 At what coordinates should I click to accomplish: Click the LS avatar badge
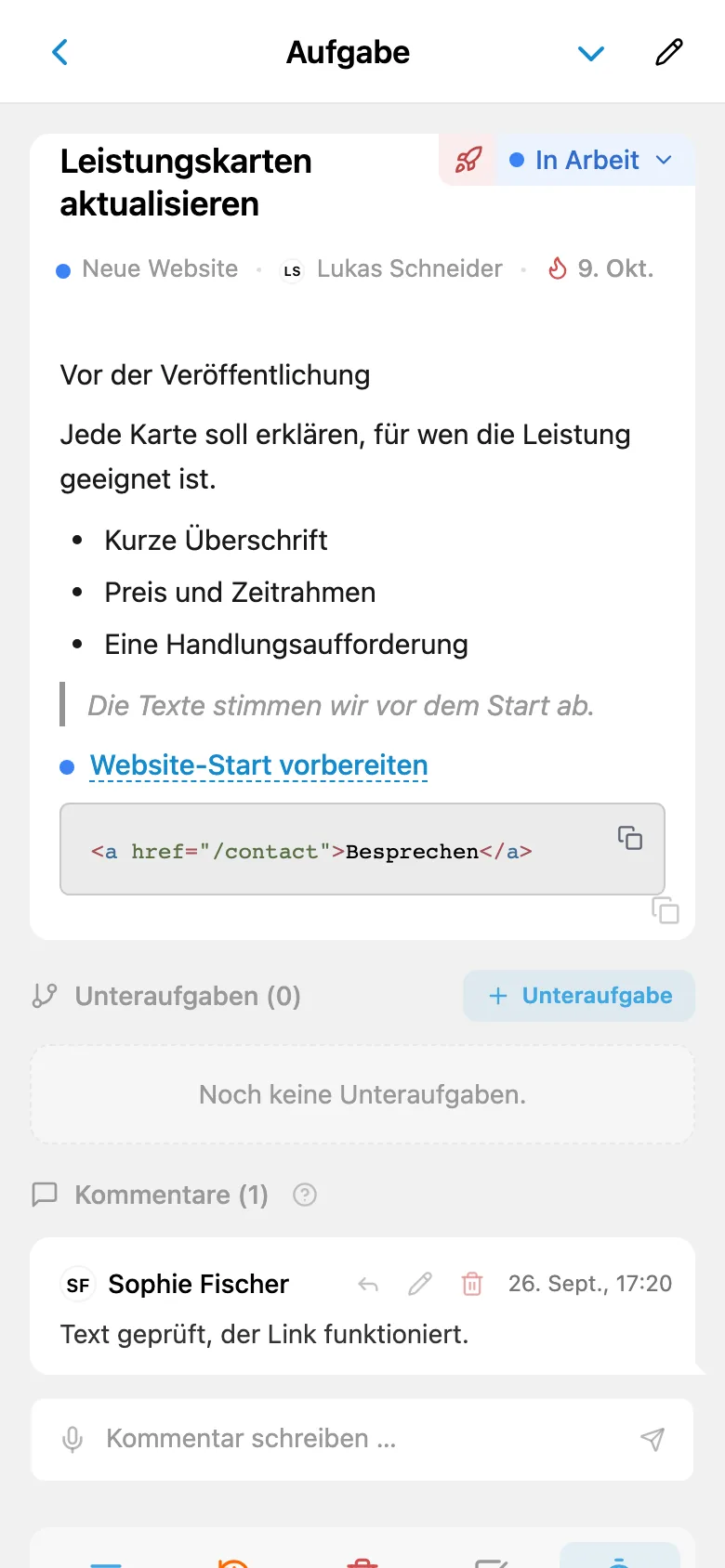[x=293, y=270]
